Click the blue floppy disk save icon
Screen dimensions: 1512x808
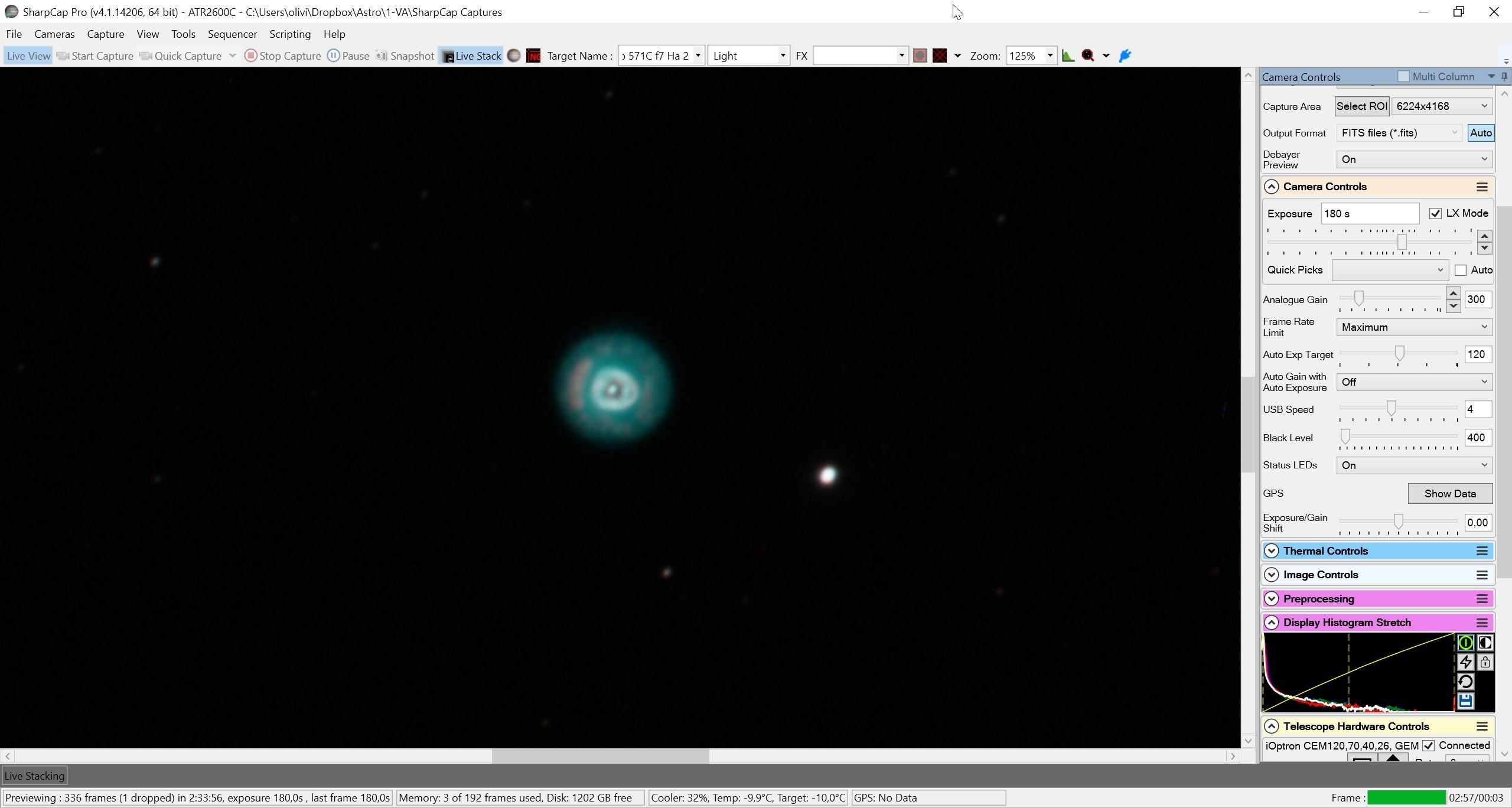point(1465,701)
